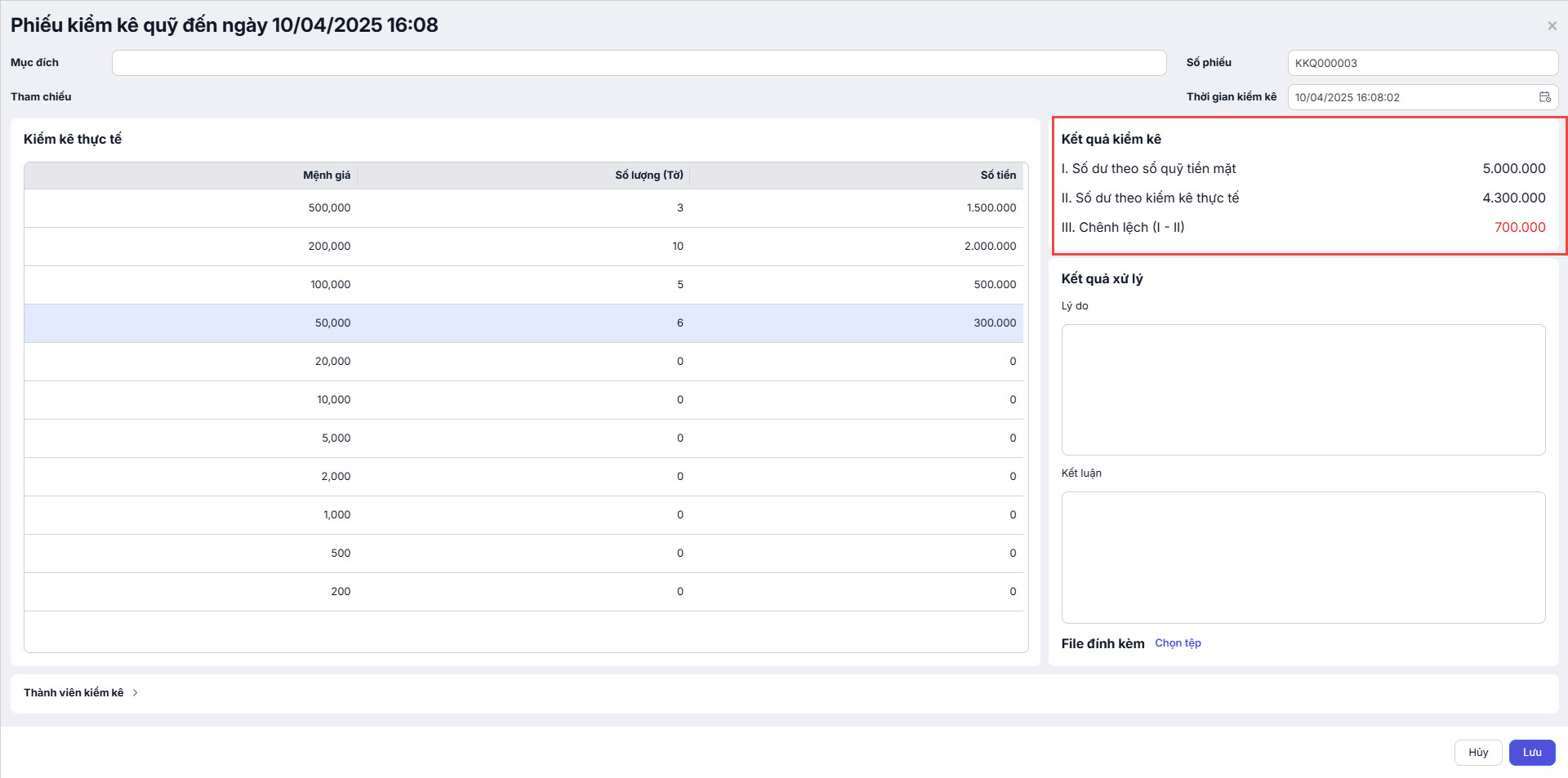Screen dimensions: 1568x778
Task: Click inside the Kết luận text area
Action: 1303,557
